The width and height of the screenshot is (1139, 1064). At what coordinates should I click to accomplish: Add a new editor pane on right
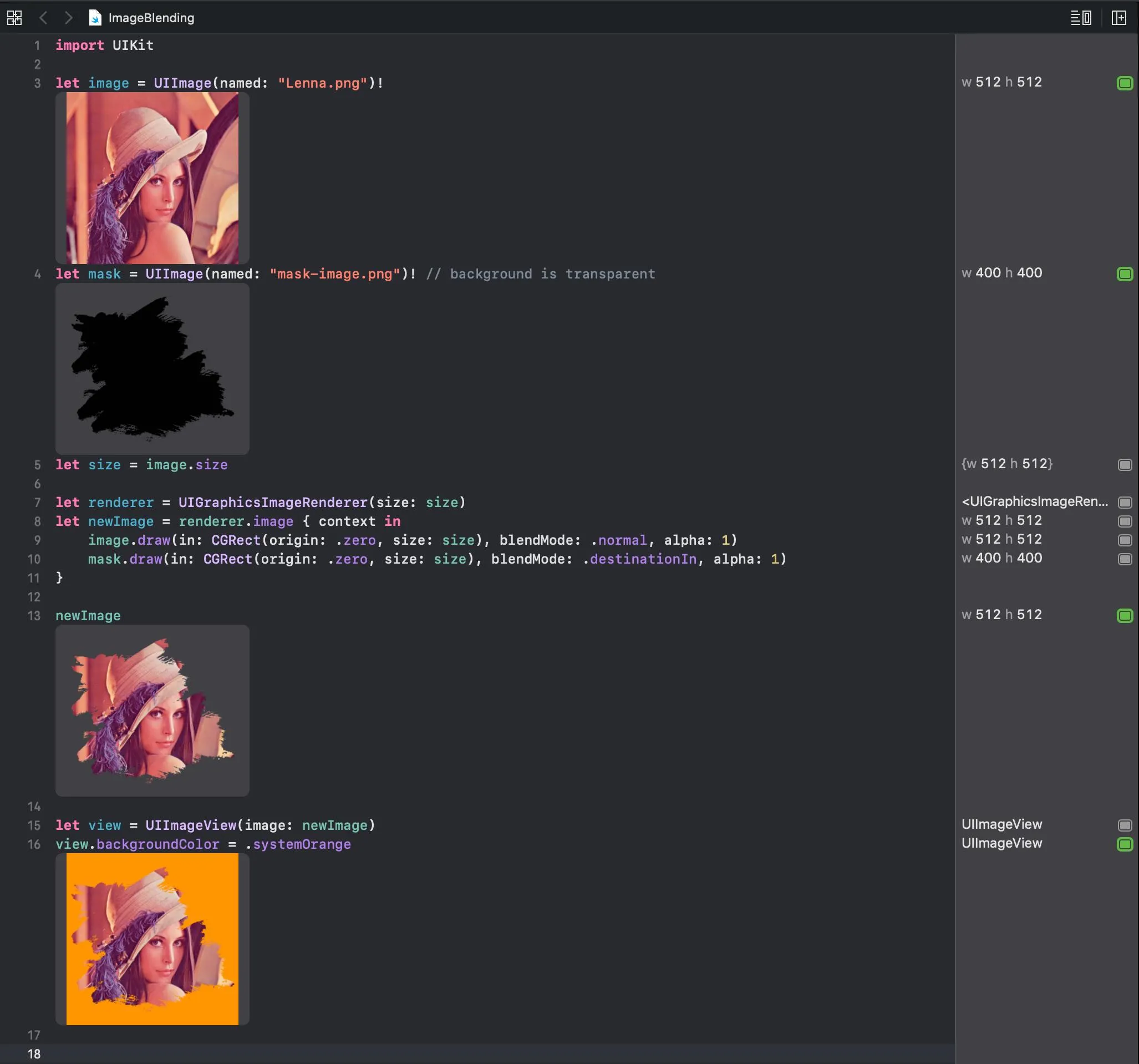pos(1118,18)
